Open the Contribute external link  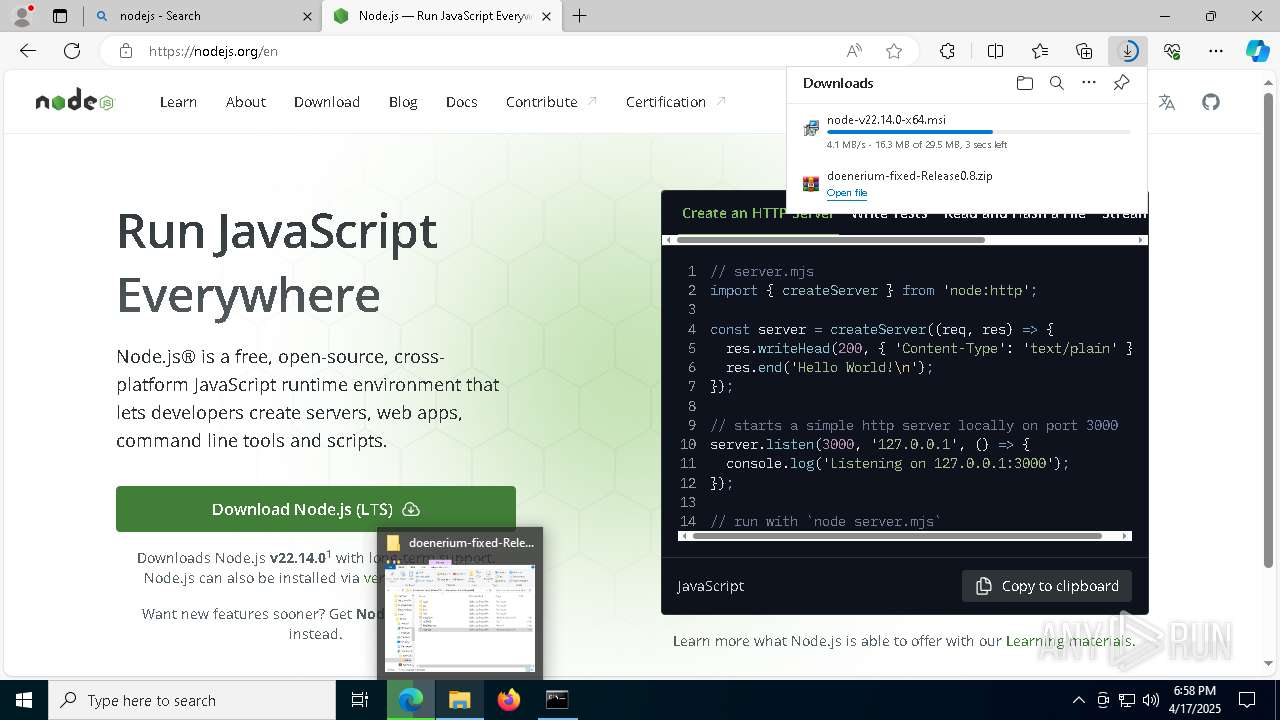[551, 102]
